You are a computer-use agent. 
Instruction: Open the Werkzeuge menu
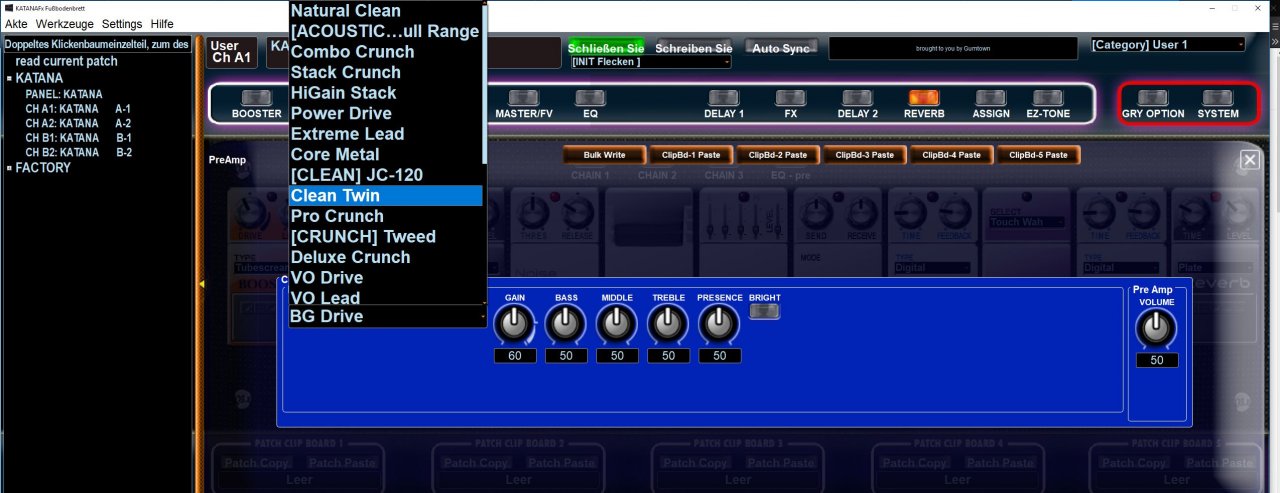65,23
